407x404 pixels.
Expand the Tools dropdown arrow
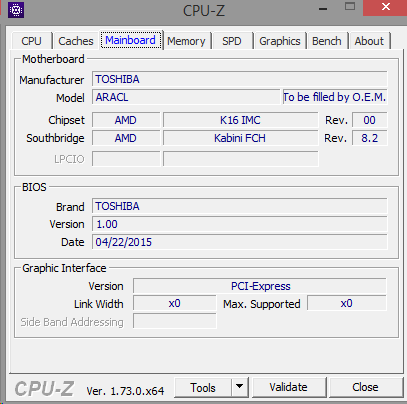[239, 388]
